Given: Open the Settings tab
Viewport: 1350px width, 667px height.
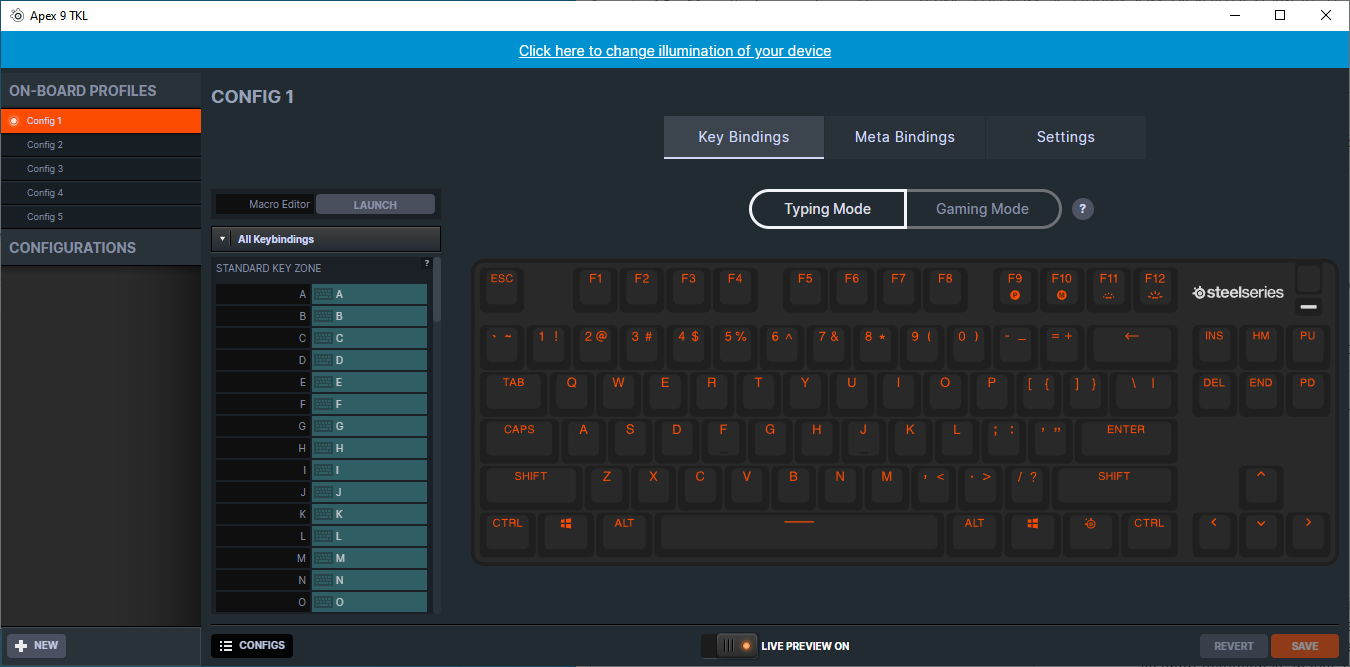Looking at the screenshot, I should pos(1065,137).
